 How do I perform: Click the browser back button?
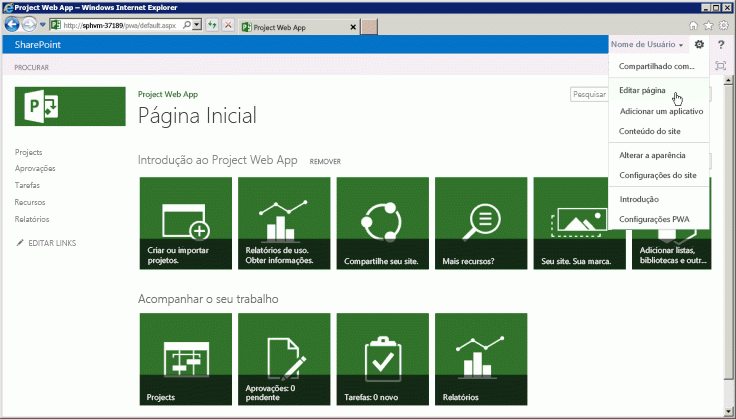coord(14,24)
